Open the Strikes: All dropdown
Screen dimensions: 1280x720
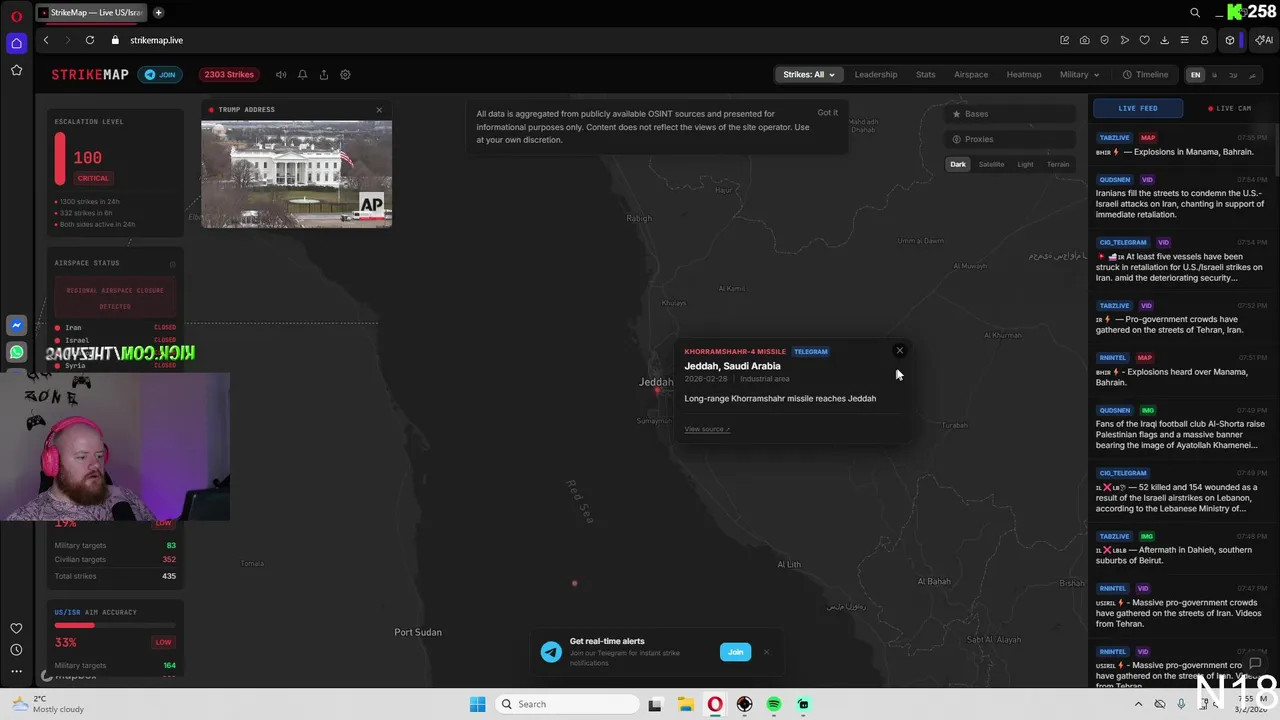tap(808, 75)
